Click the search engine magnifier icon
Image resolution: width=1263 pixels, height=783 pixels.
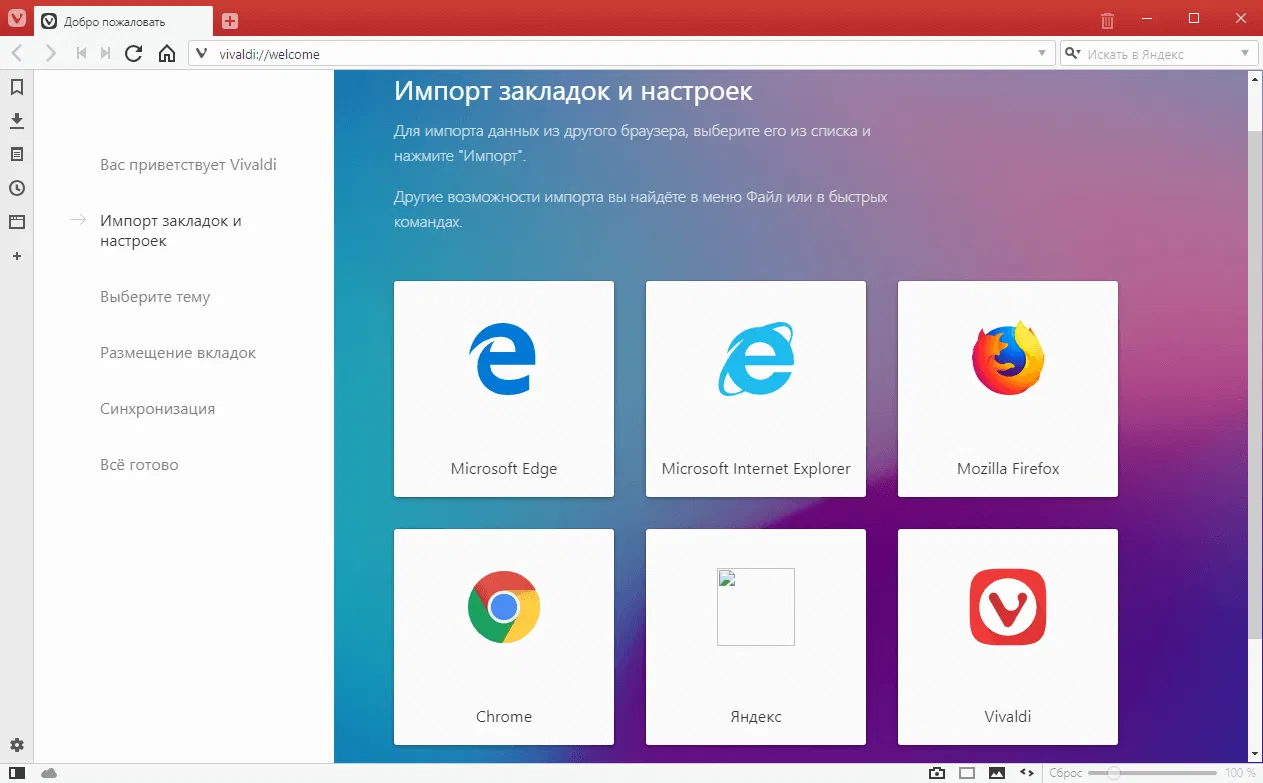pyautogui.click(x=1074, y=54)
